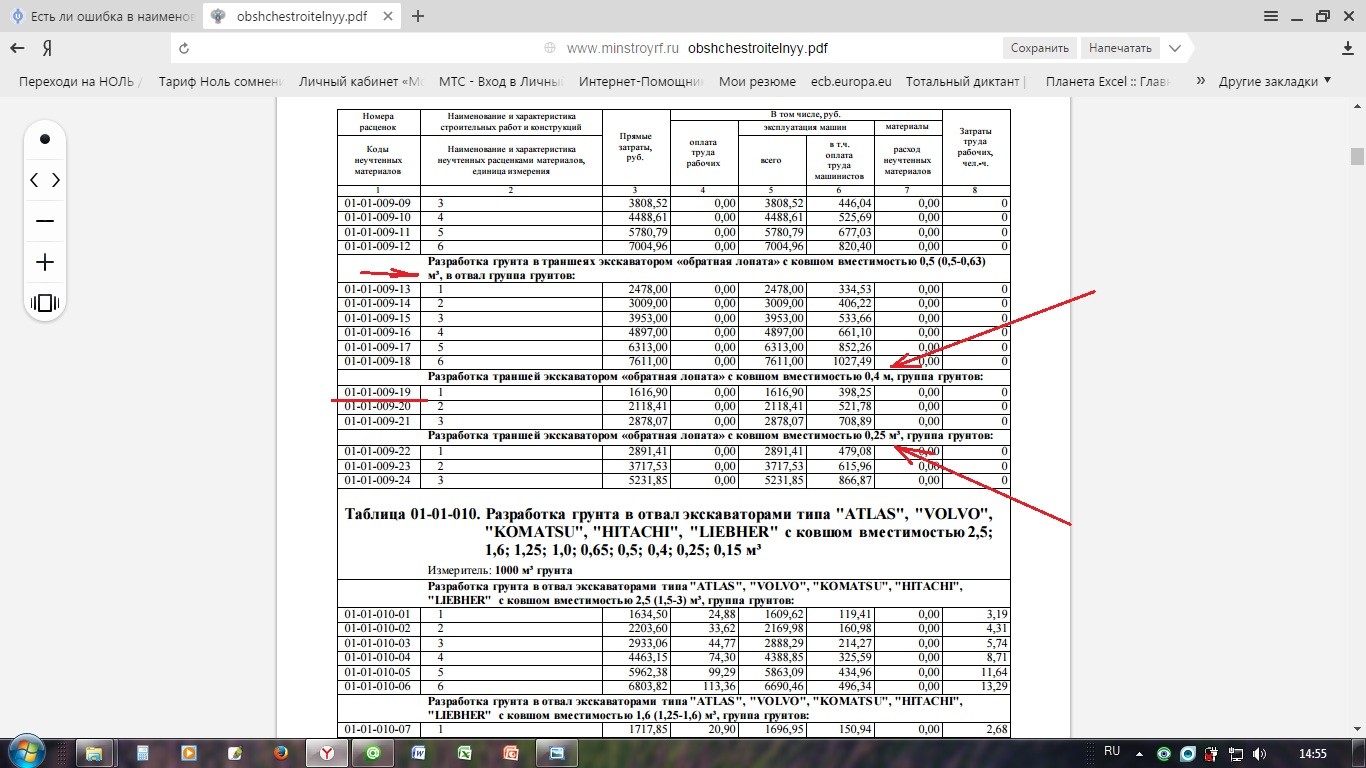Open the volume speaker tray icon
This screenshot has width=1366, height=768.
[x=1259, y=753]
